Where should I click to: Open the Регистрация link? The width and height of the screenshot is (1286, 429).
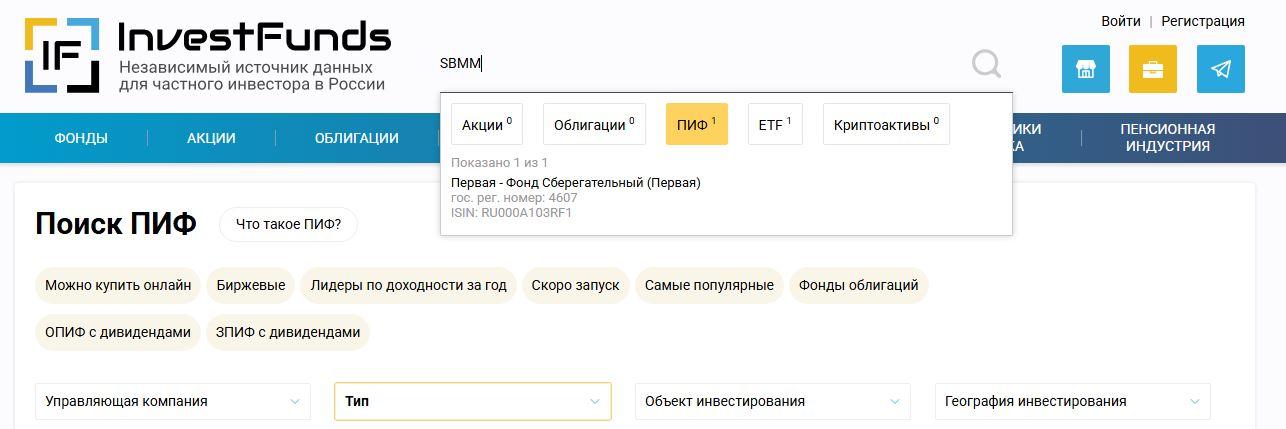coord(1202,21)
